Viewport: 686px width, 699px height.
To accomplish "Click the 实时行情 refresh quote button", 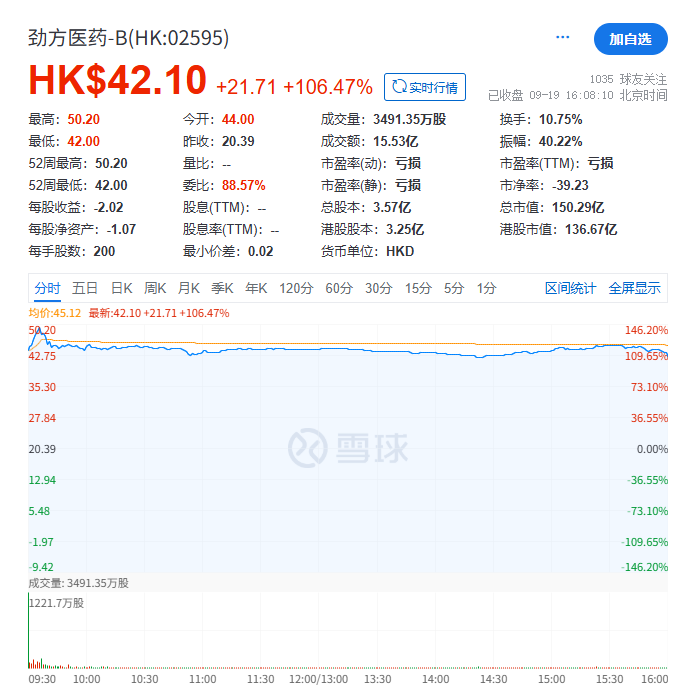I will [x=425, y=87].
